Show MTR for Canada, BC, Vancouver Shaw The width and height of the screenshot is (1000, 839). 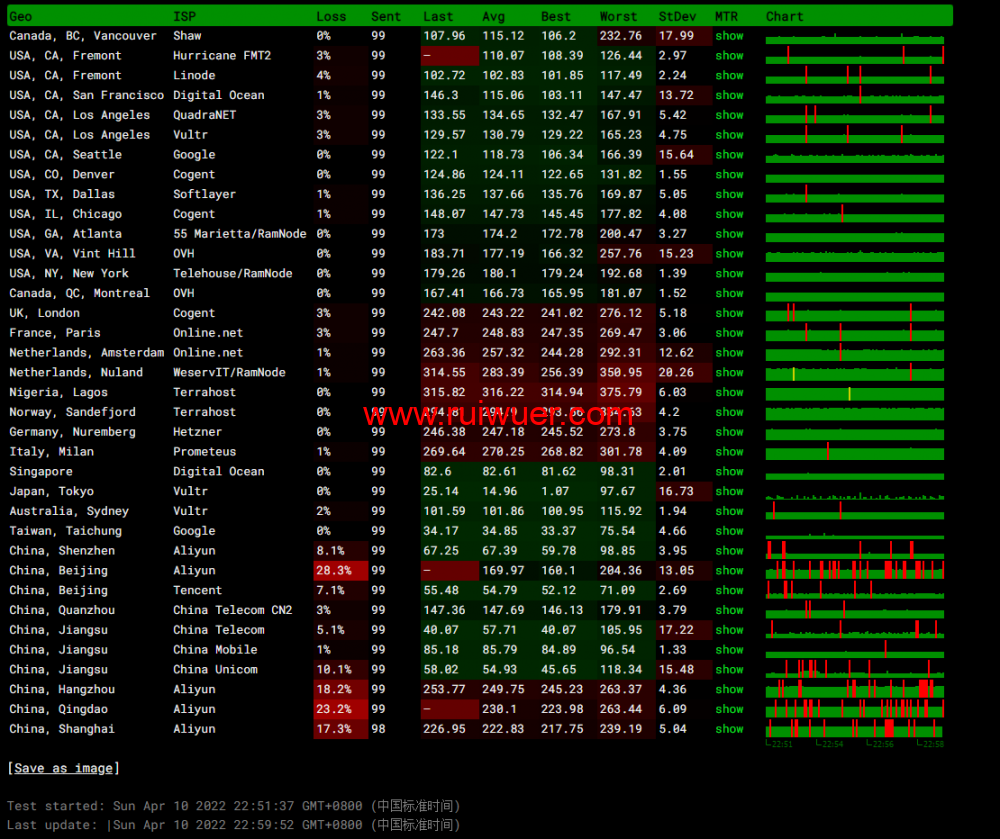(x=729, y=36)
